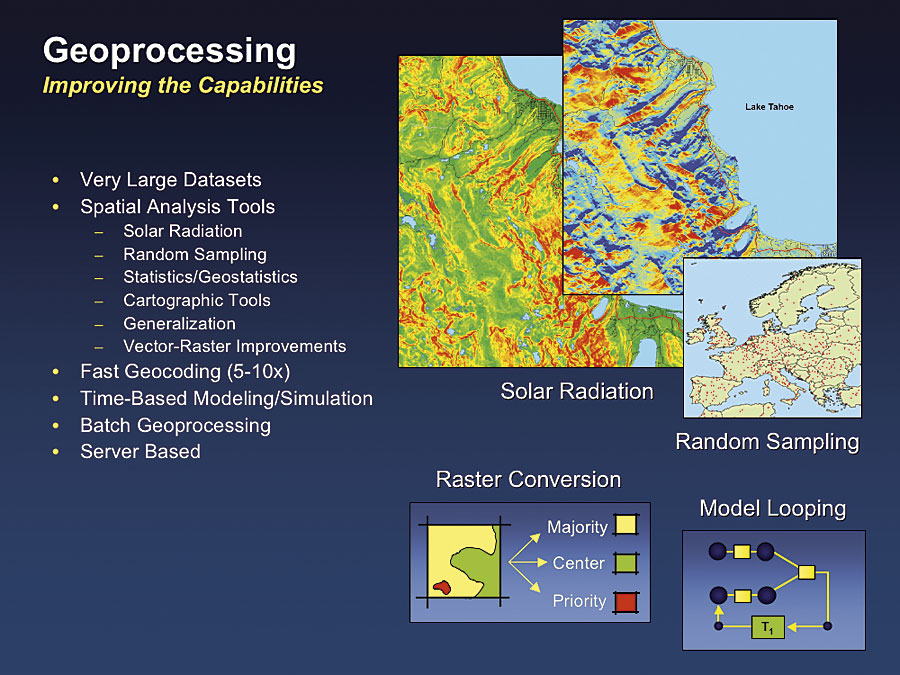Image resolution: width=900 pixels, height=675 pixels.
Task: Click the yellow Majority color square
Action: tap(626, 525)
